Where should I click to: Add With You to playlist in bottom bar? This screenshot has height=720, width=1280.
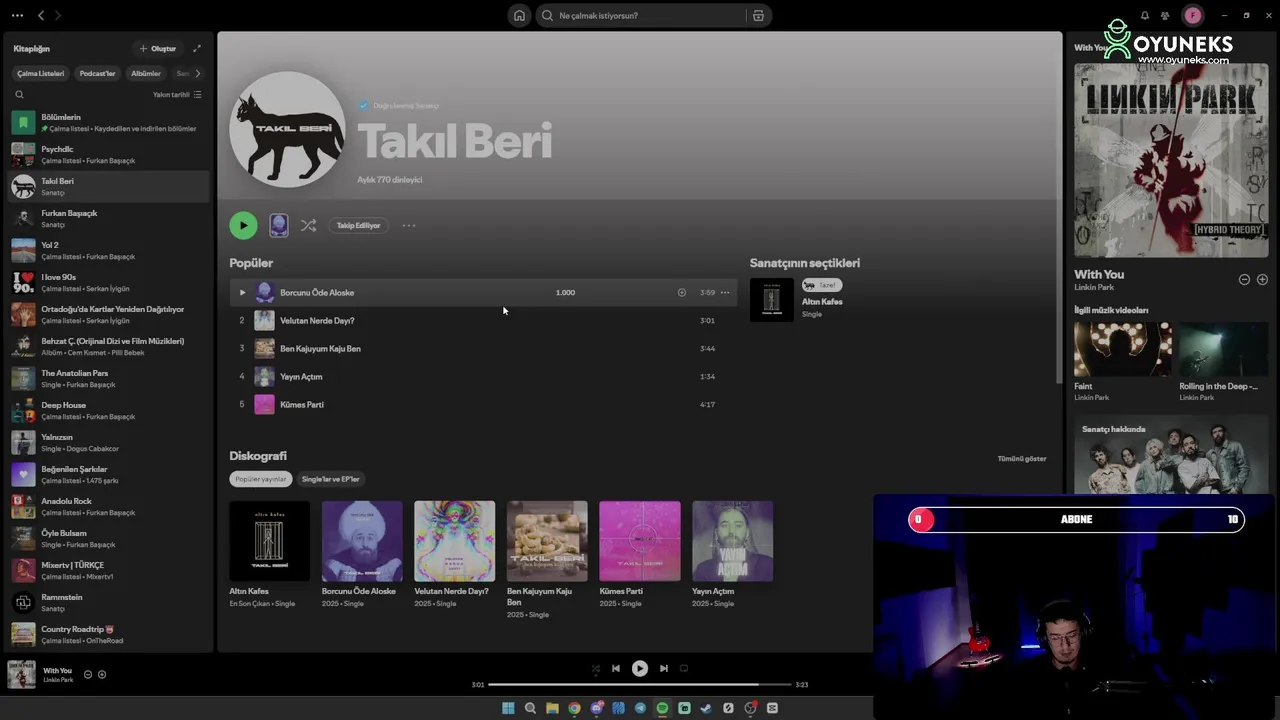[102, 674]
